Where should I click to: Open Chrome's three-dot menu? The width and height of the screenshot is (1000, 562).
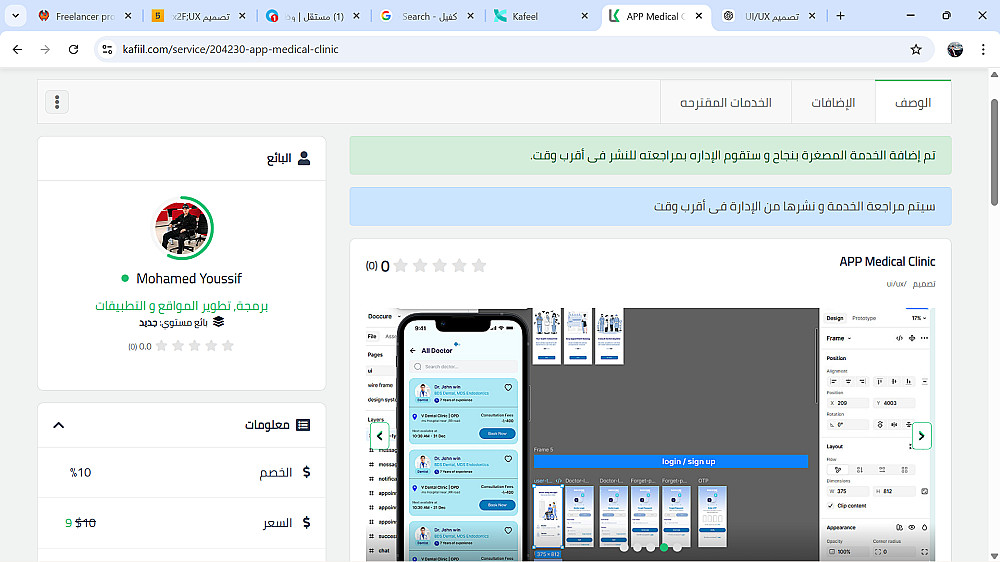[x=983, y=49]
